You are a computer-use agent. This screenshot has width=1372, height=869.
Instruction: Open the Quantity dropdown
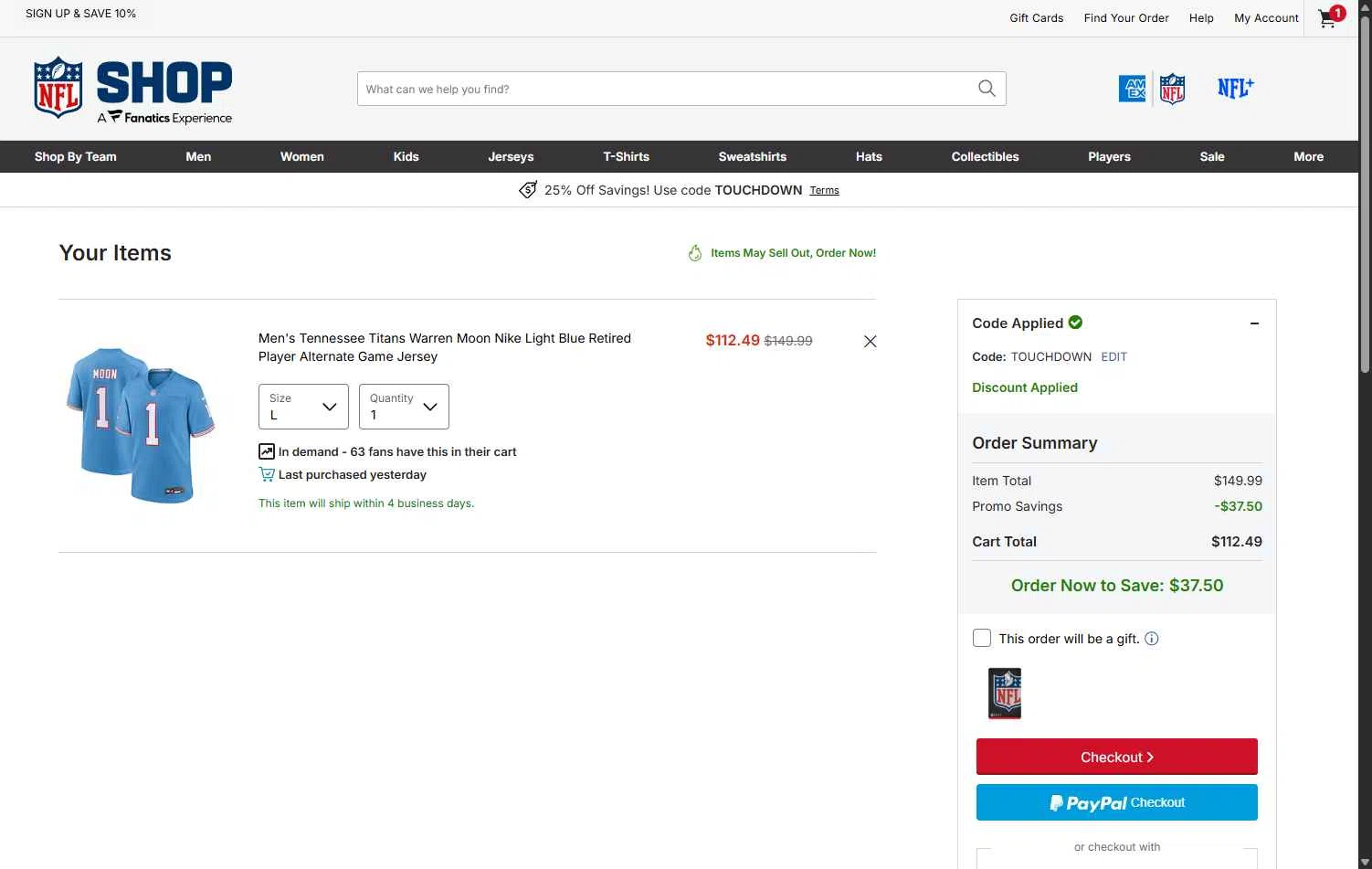[x=404, y=407]
